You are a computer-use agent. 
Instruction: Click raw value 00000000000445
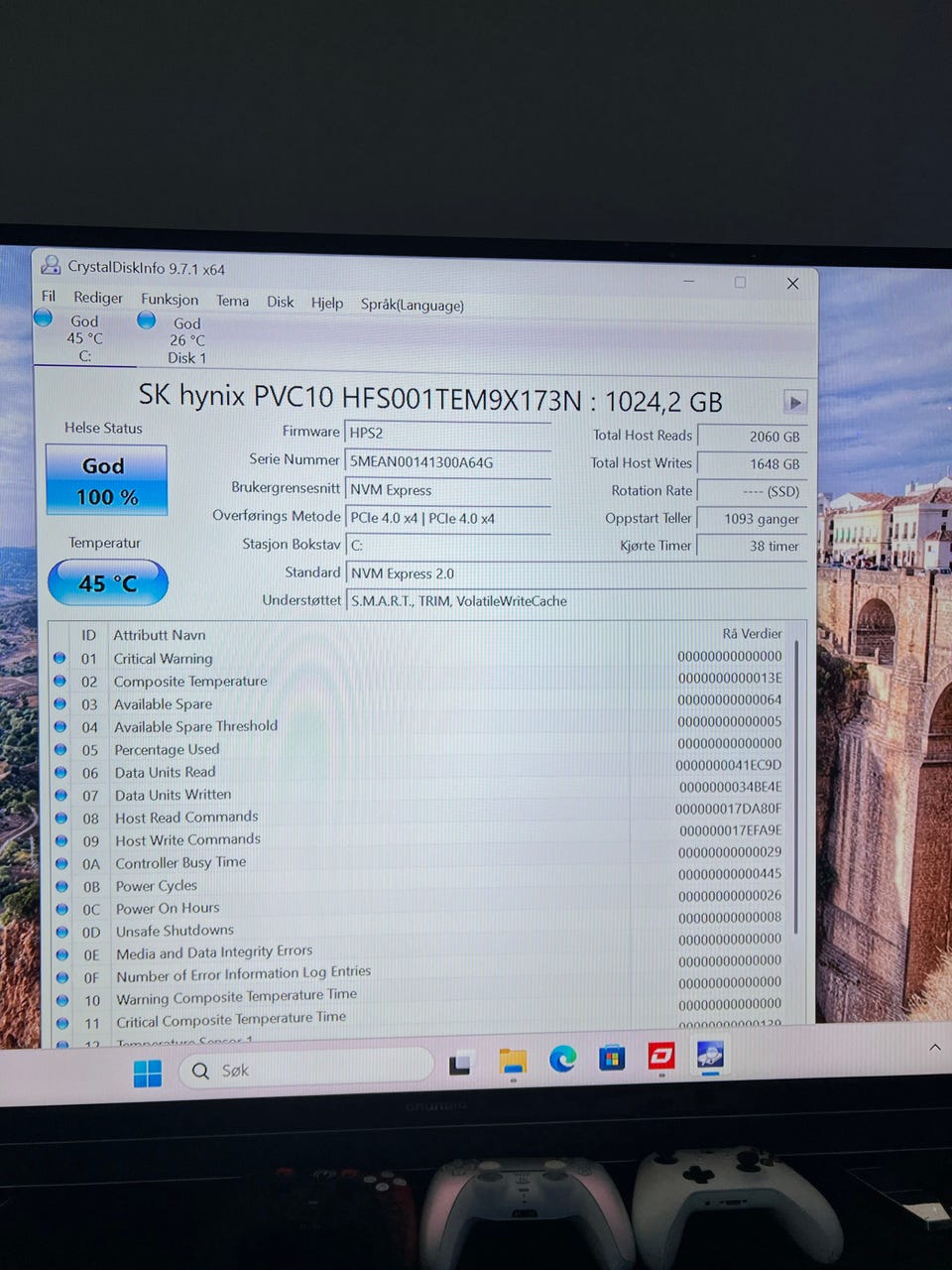[x=730, y=874]
